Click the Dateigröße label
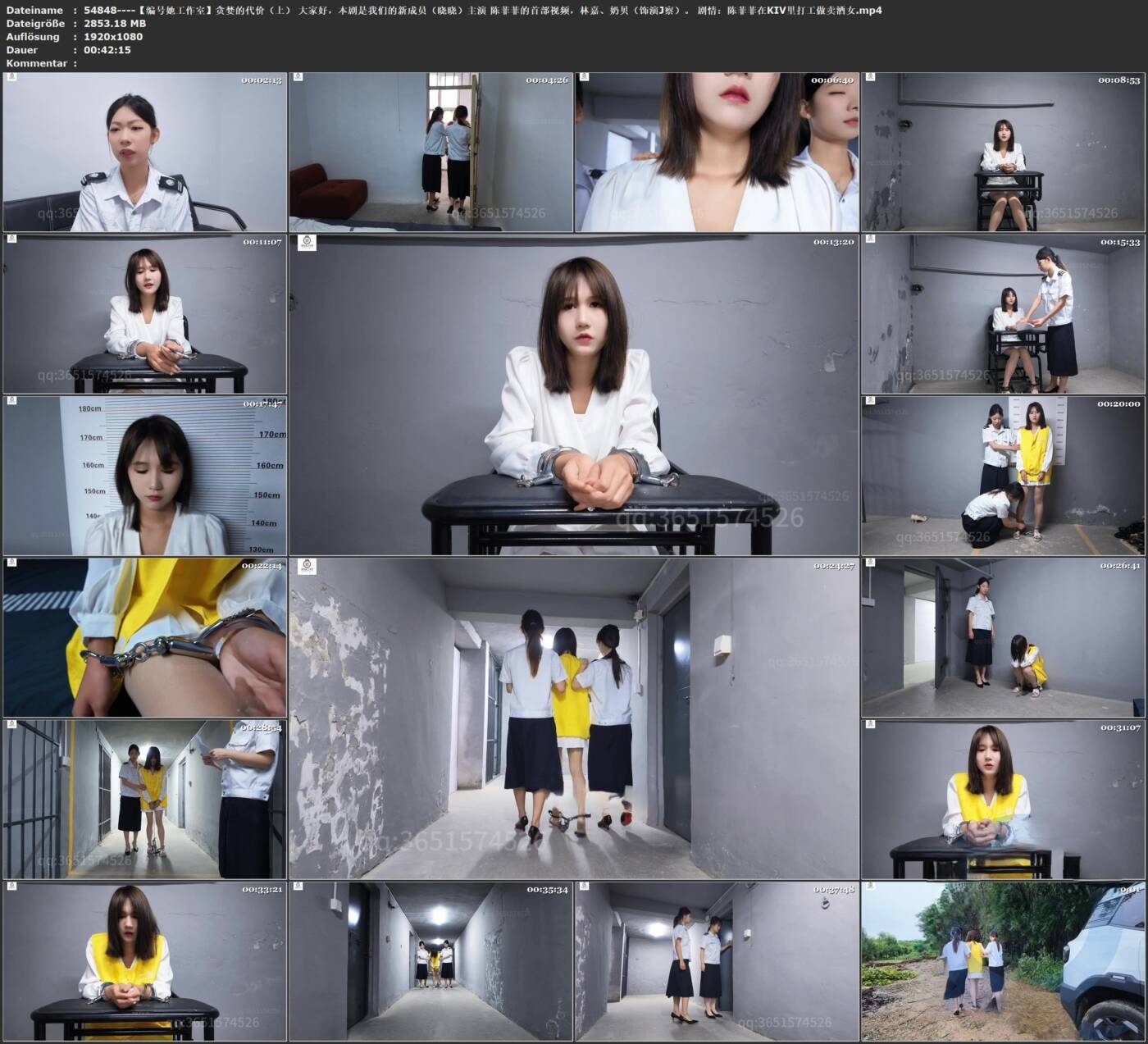This screenshot has height=1044, width=1148. (x=35, y=24)
